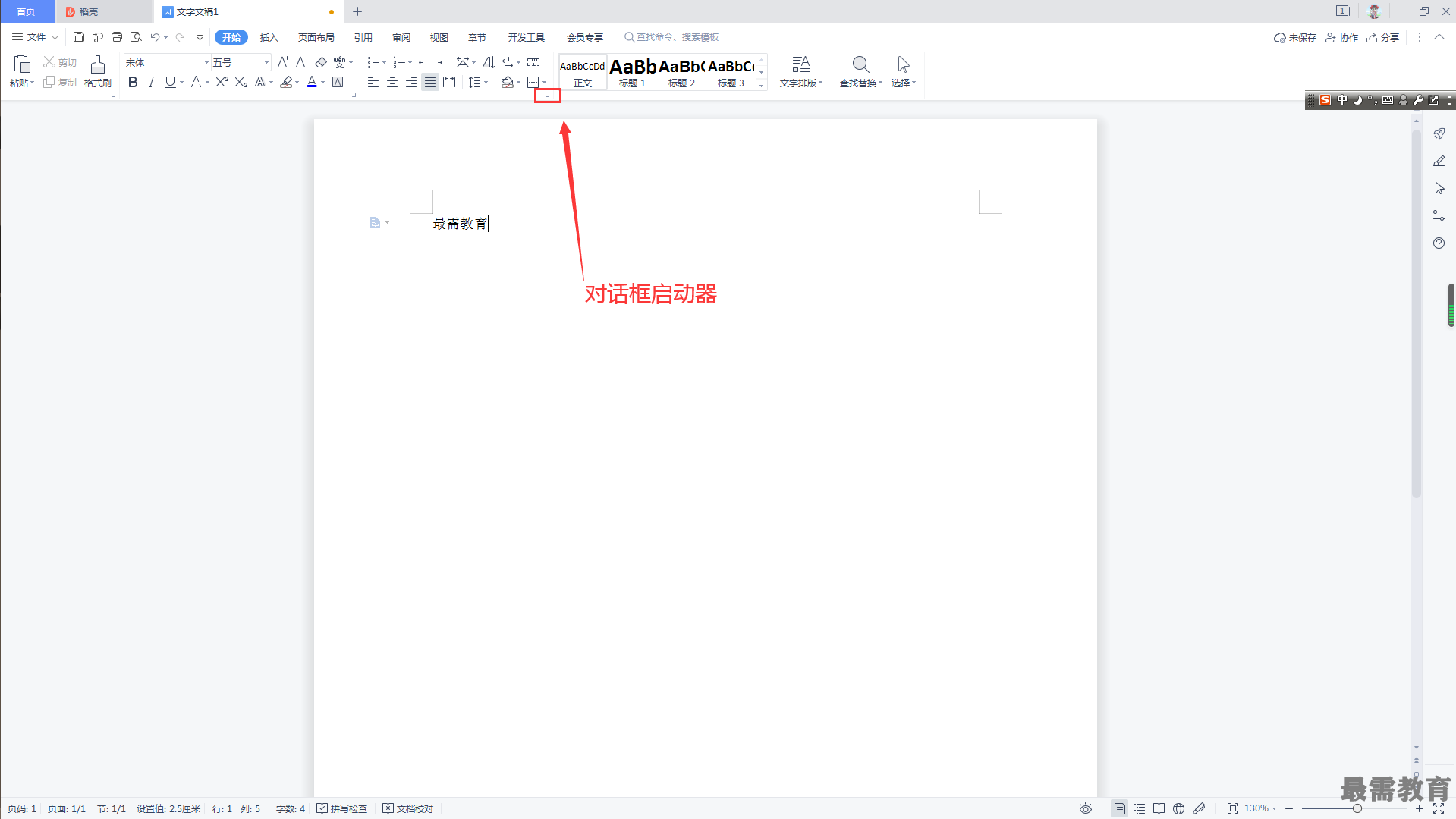
Task: Apply the 标题 1 style
Action: coord(632,73)
